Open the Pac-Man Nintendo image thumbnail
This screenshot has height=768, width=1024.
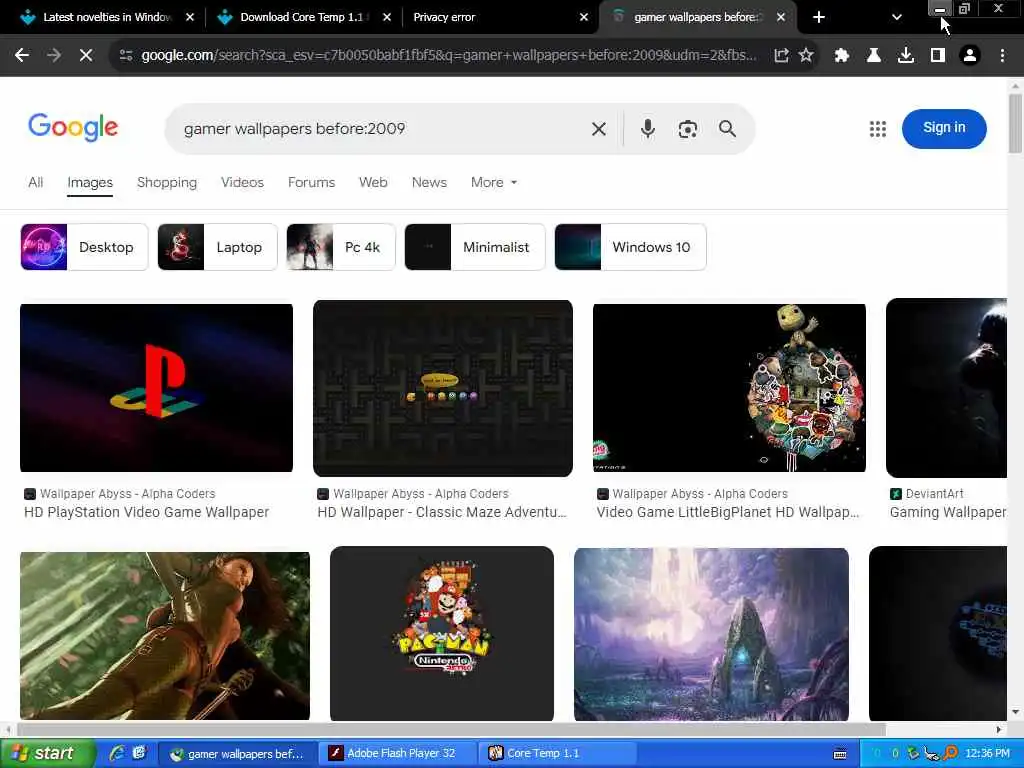pos(441,634)
